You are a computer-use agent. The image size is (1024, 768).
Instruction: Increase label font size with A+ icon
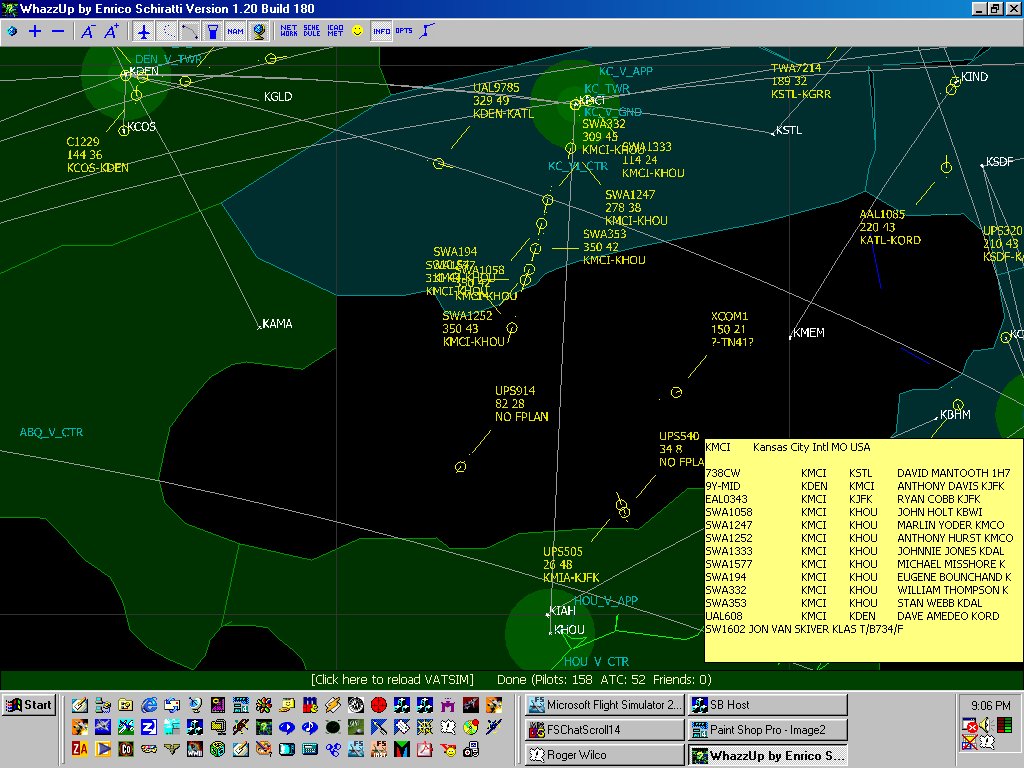coord(112,31)
